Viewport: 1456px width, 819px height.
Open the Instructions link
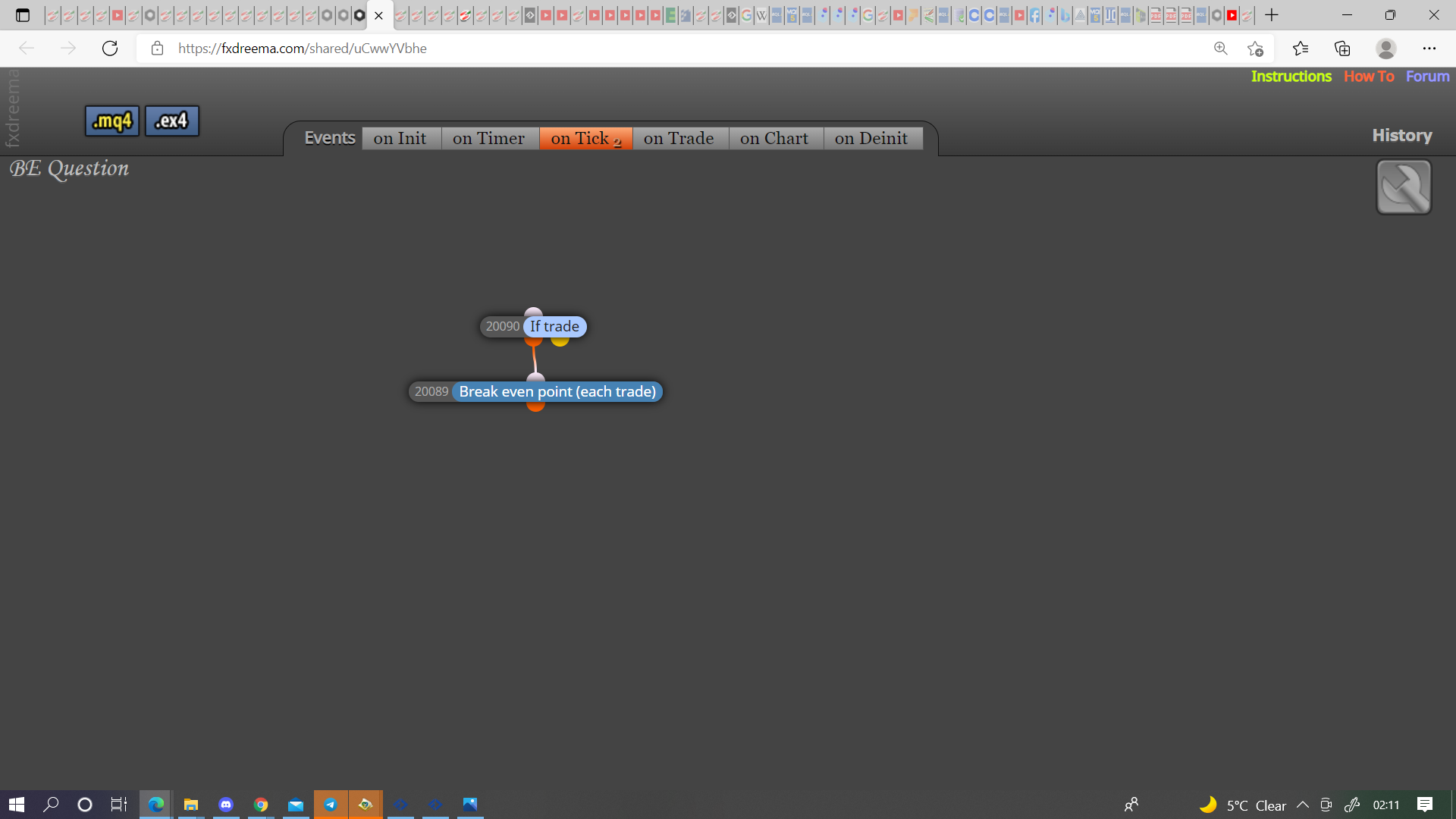pyautogui.click(x=1291, y=77)
